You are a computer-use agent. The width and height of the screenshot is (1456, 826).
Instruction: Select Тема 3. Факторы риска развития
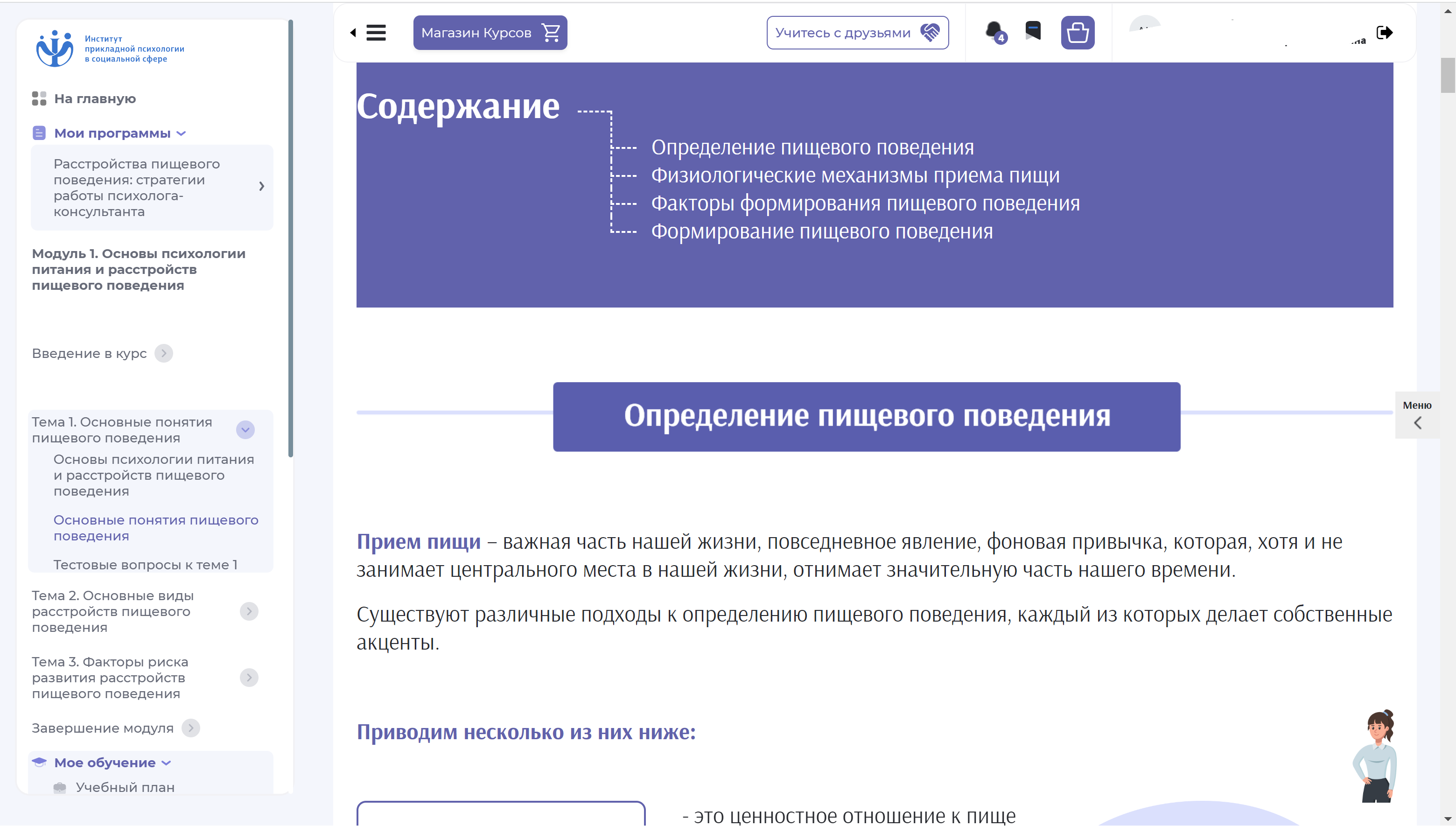(110, 678)
